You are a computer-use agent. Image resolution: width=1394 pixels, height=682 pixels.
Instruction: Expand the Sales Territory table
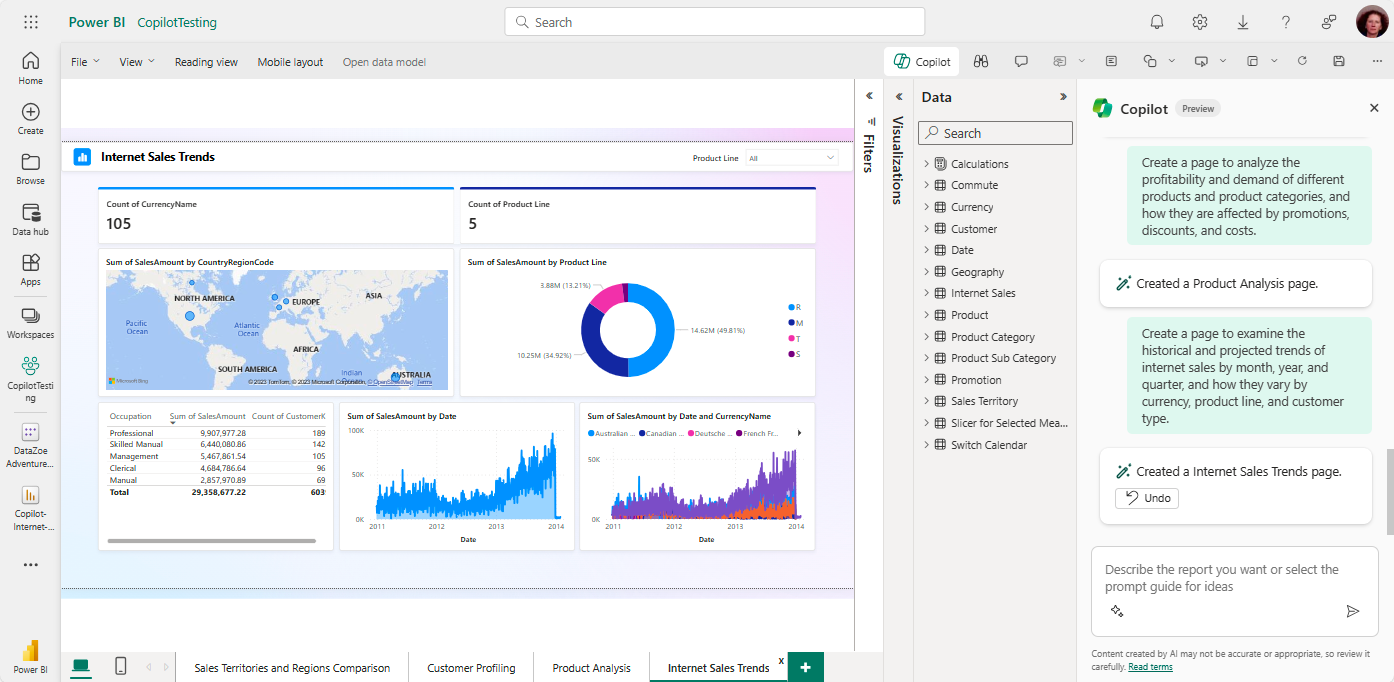(x=926, y=401)
